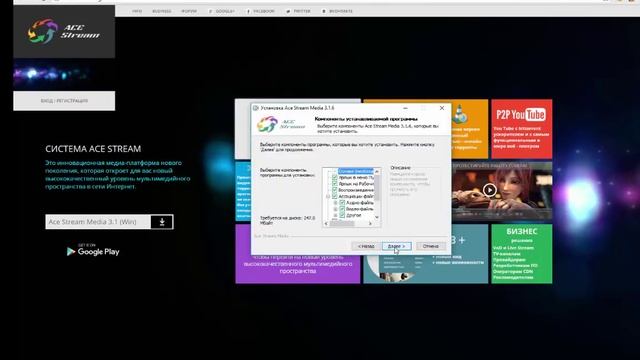Click the Facebook icon in the top navigation
The image size is (640, 360).
[248, 11]
